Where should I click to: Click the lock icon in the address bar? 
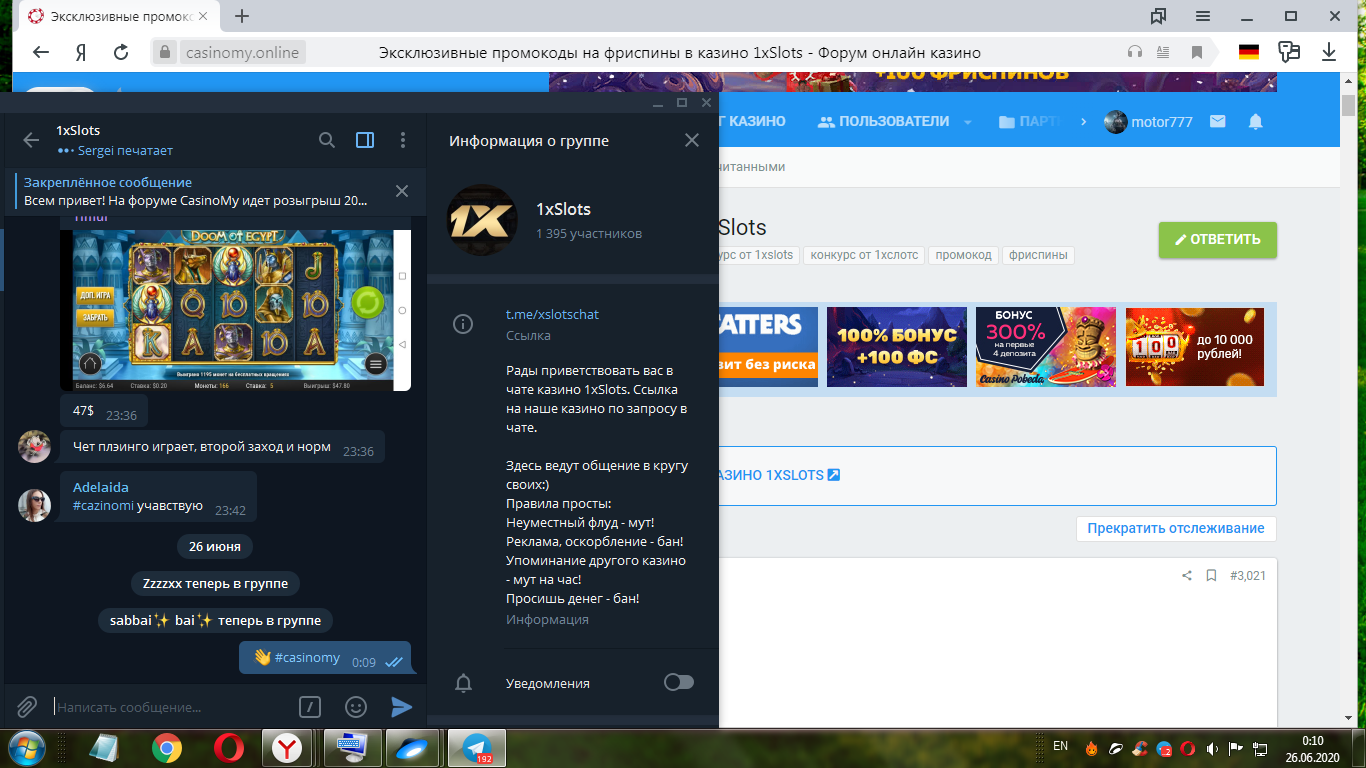click(x=165, y=52)
